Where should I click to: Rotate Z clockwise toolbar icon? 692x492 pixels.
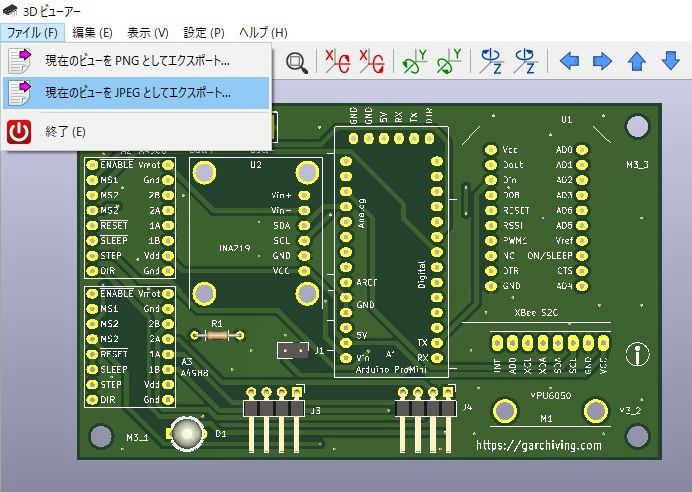click(491, 61)
